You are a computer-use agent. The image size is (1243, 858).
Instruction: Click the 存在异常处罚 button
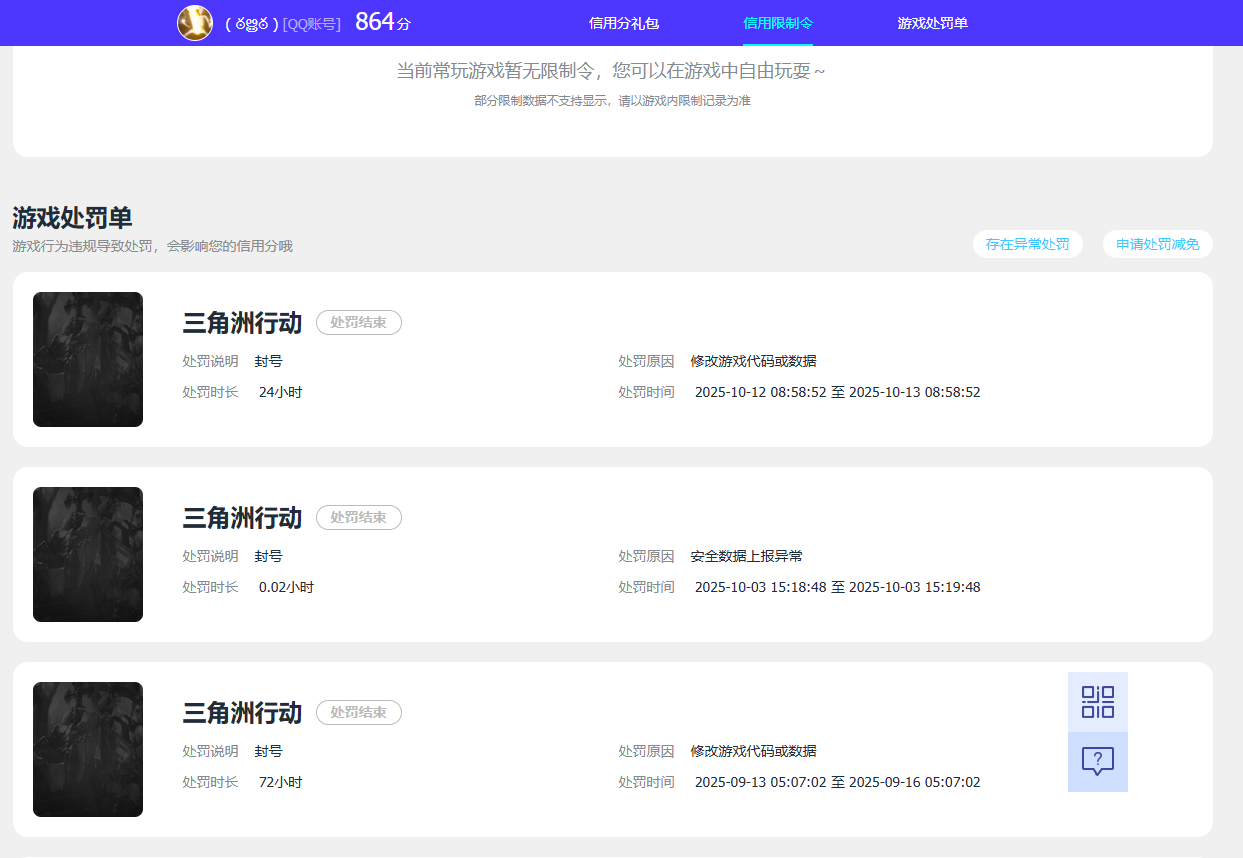click(x=1027, y=244)
